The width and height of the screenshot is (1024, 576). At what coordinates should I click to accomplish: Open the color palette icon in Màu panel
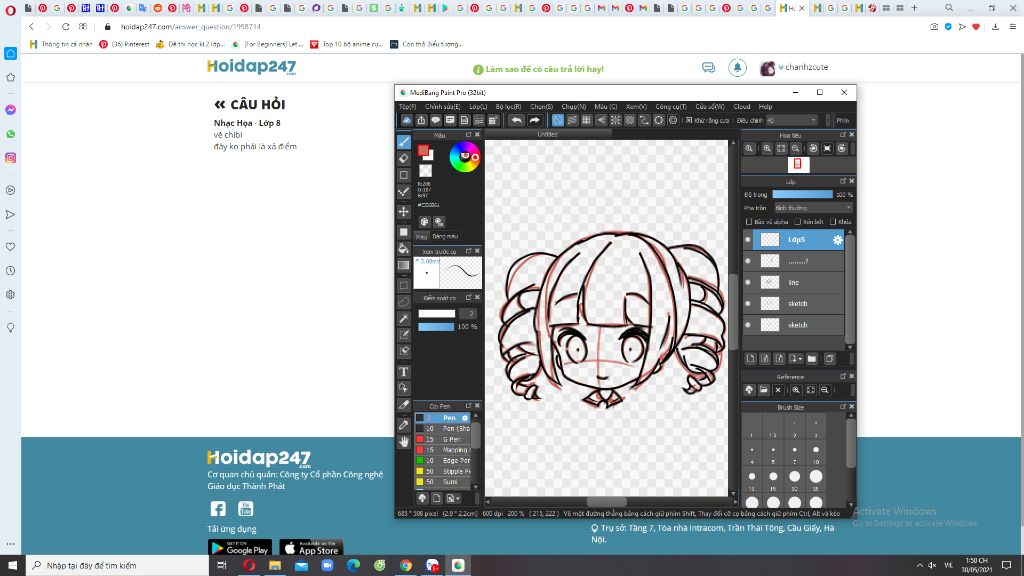pyautogui.click(x=424, y=222)
